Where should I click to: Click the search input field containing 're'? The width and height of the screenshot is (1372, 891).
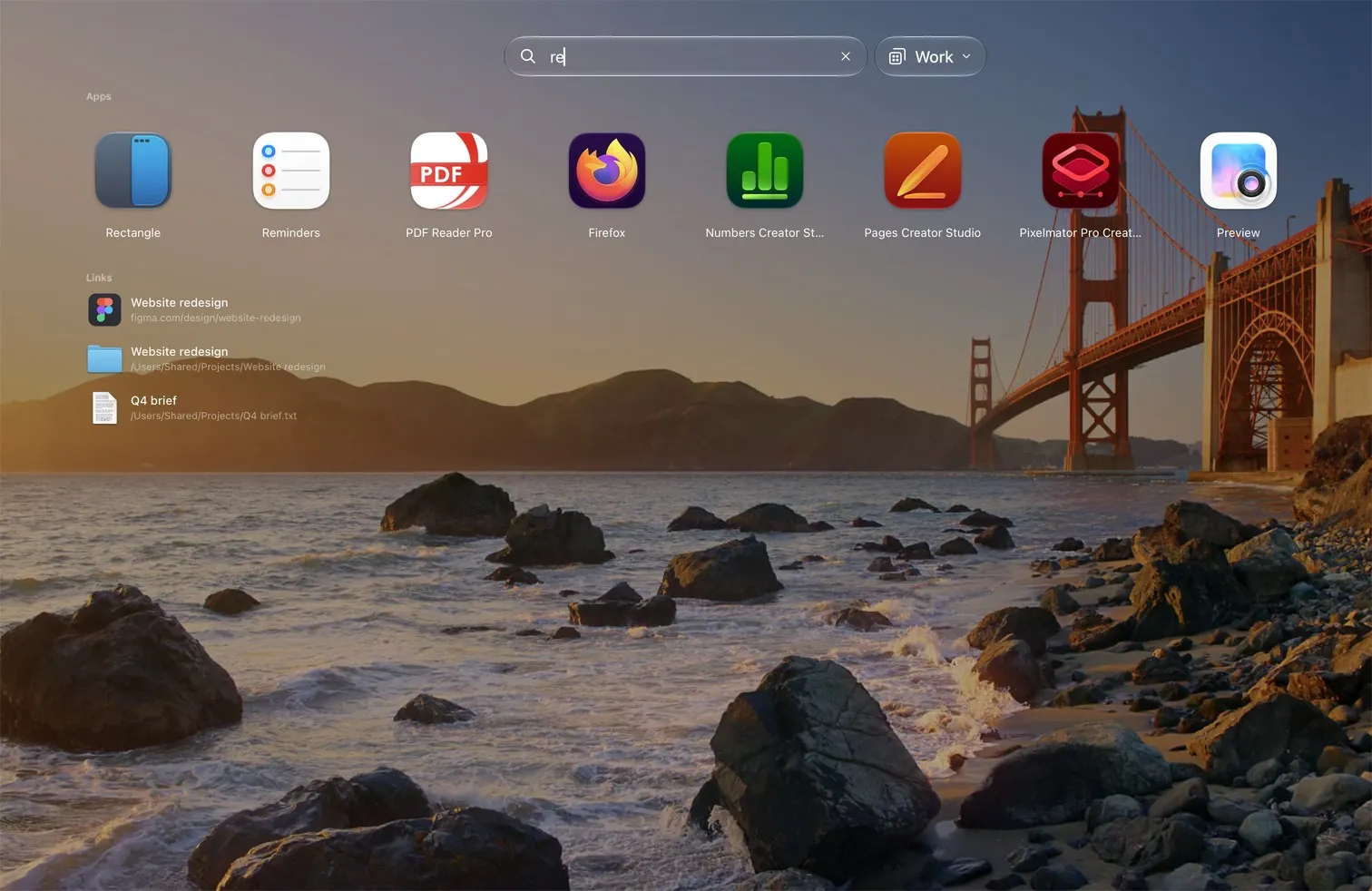[685, 56]
